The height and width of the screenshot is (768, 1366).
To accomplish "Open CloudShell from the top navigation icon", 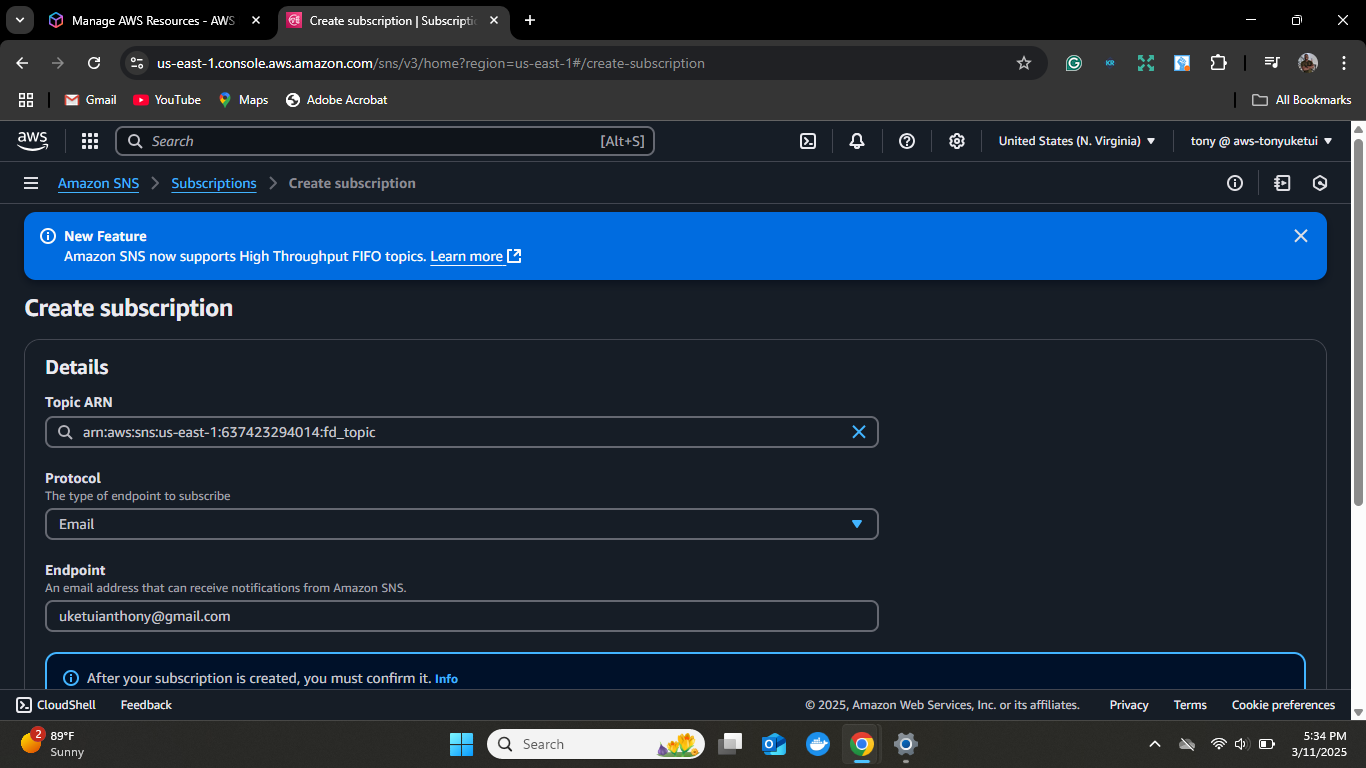I will [x=808, y=141].
